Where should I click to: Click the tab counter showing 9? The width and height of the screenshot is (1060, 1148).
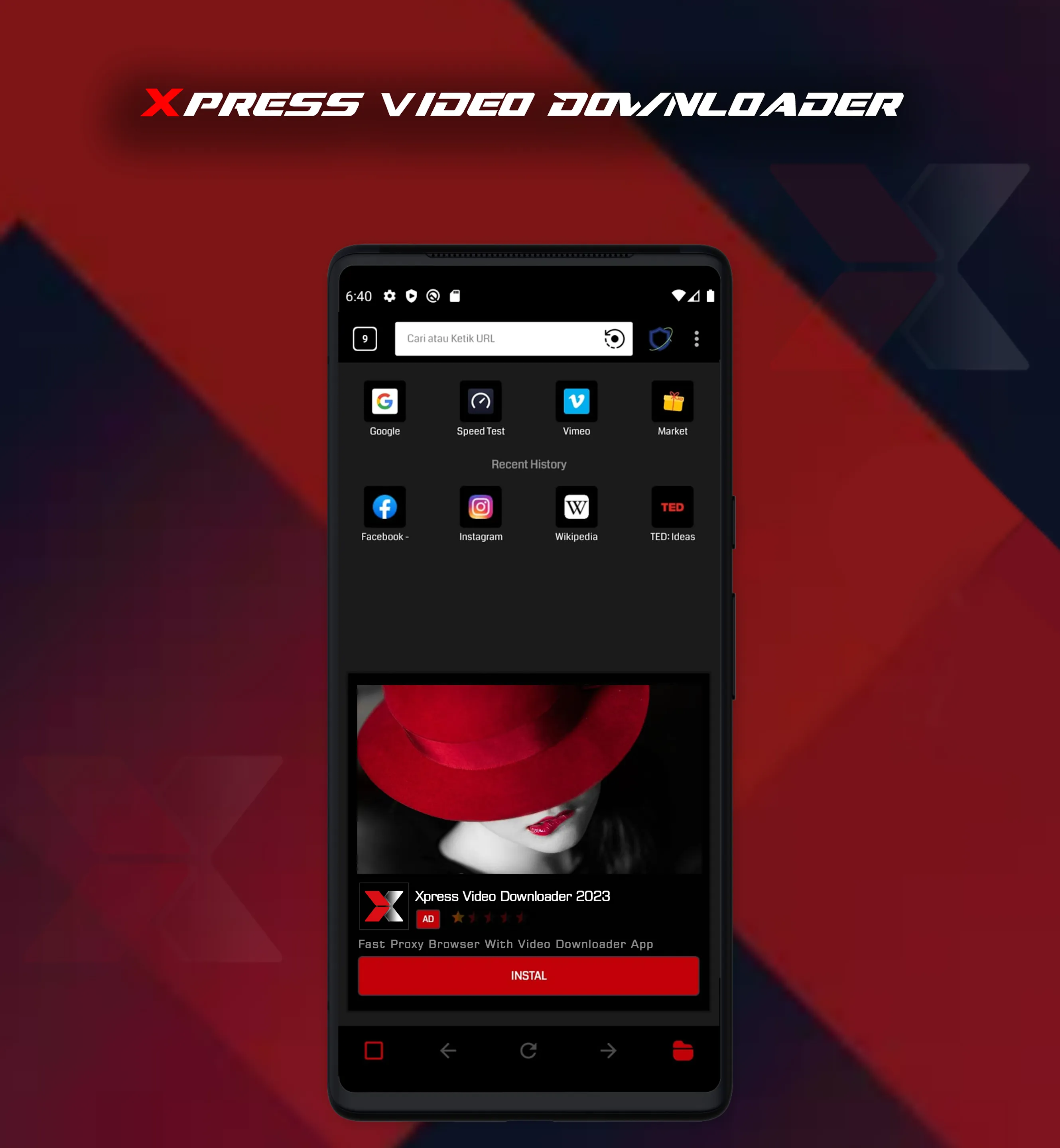(364, 338)
